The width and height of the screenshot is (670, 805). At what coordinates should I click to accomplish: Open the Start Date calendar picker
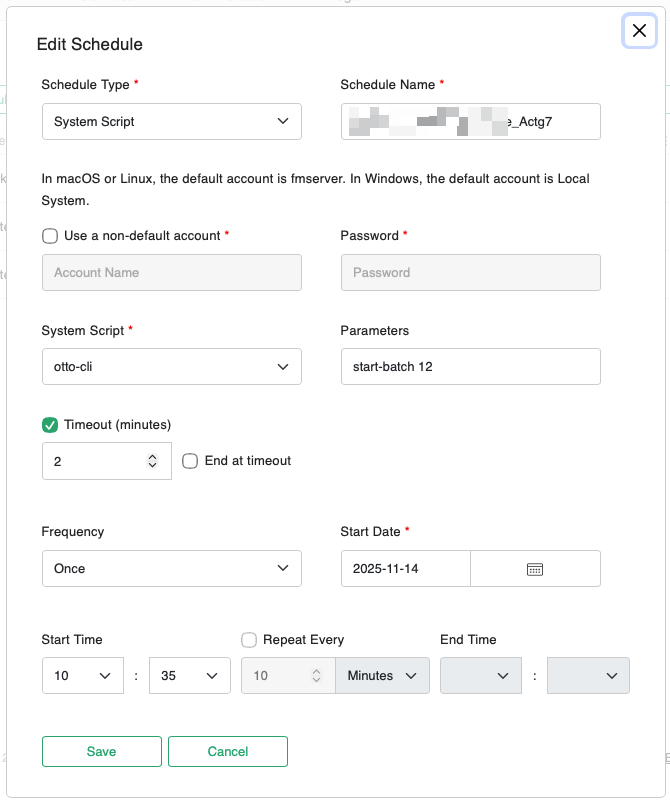pyautogui.click(x=534, y=568)
